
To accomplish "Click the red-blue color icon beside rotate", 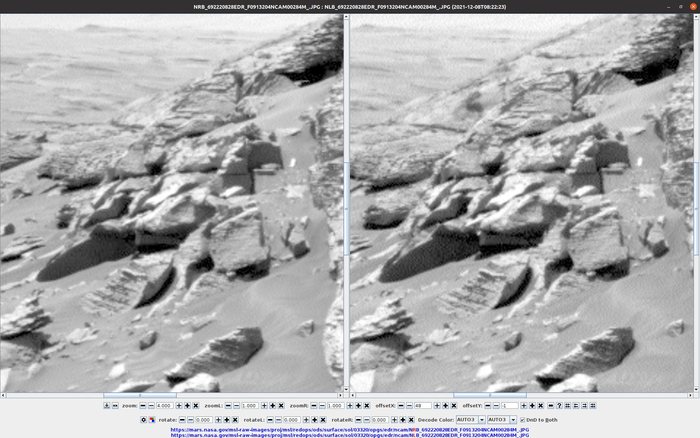I will 152,420.
